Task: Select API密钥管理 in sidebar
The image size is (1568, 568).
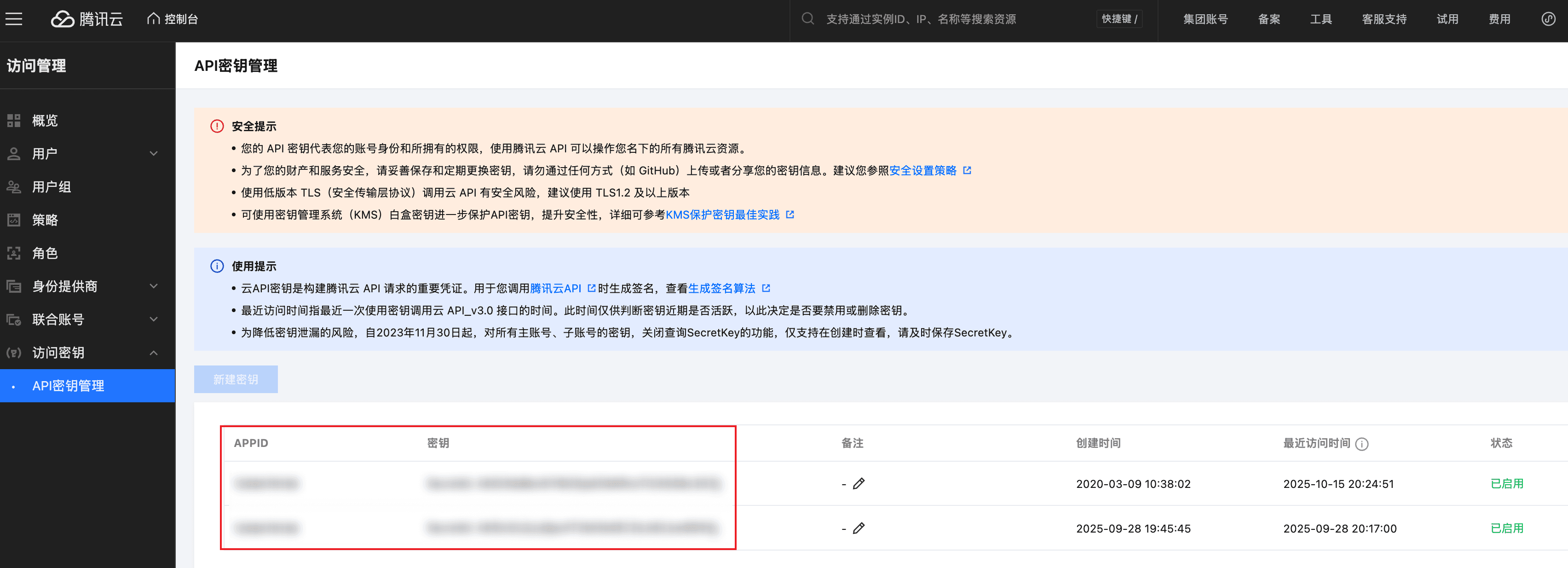Action: [x=68, y=386]
